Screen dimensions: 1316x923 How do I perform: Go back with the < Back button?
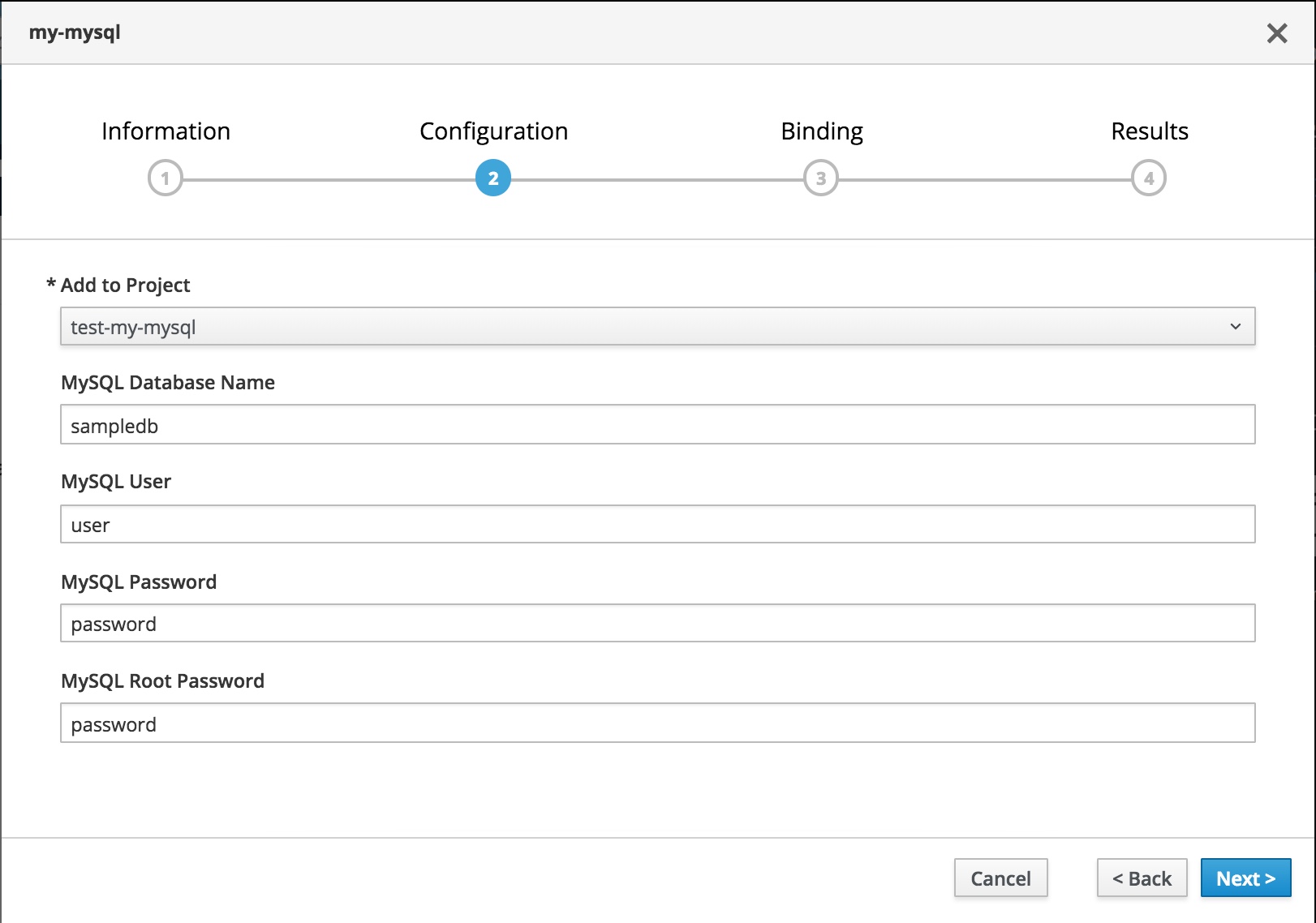click(x=1142, y=878)
